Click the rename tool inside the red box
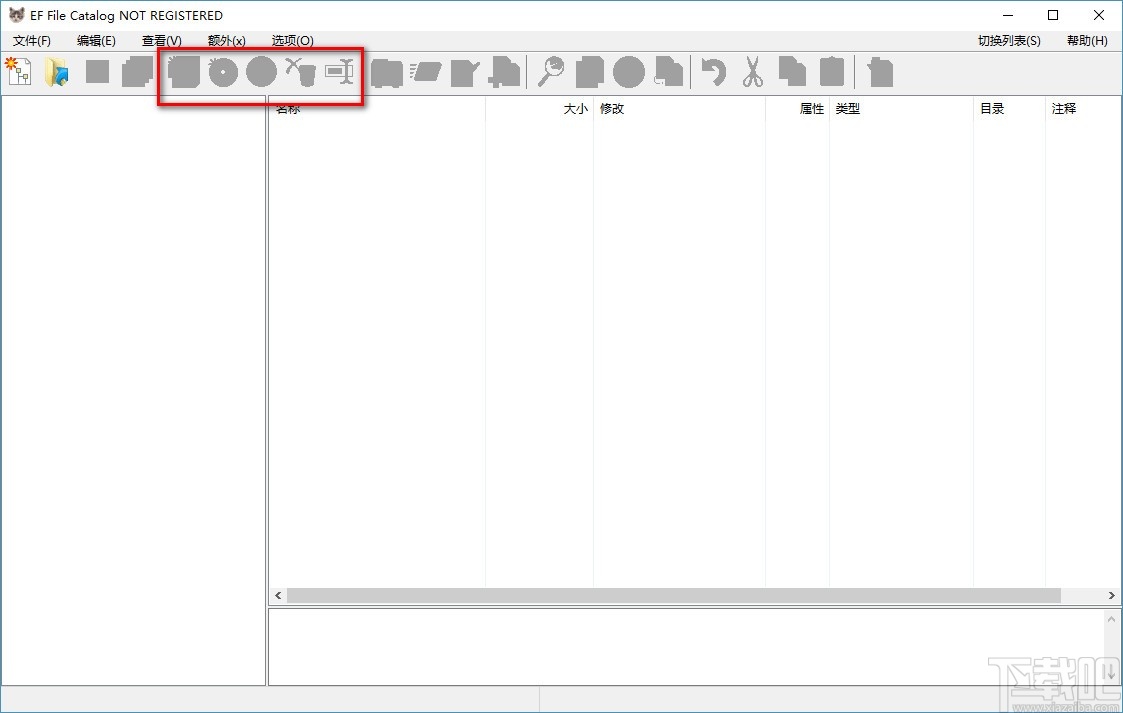The width and height of the screenshot is (1123, 713). (x=341, y=71)
